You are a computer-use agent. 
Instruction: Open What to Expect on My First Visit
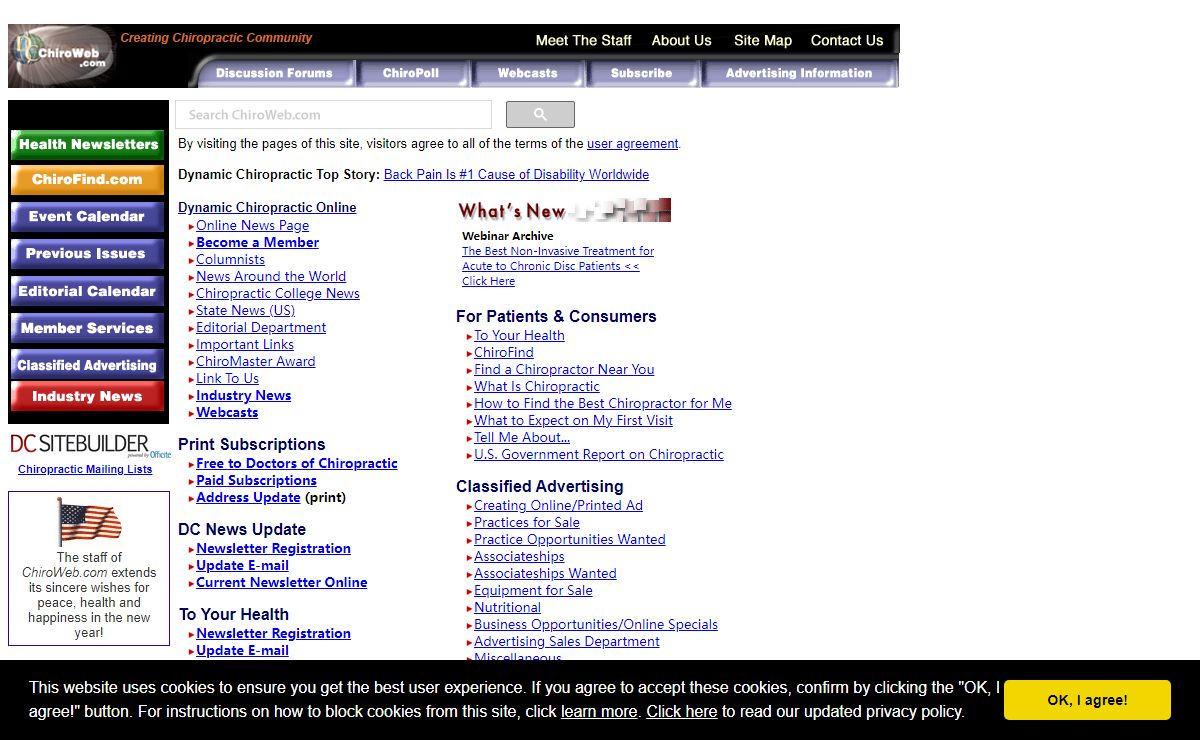[x=573, y=421]
